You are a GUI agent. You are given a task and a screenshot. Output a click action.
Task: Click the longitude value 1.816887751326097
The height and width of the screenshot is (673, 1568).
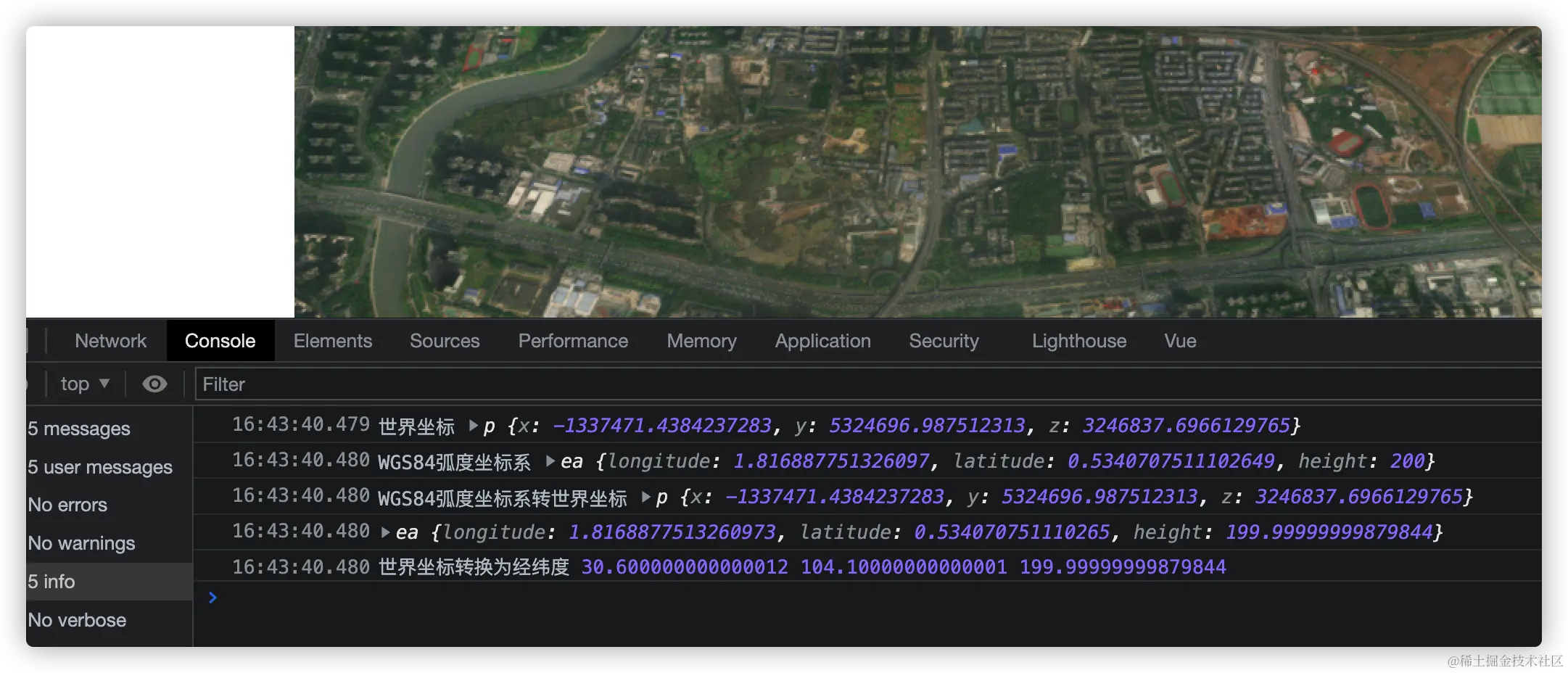(831, 461)
